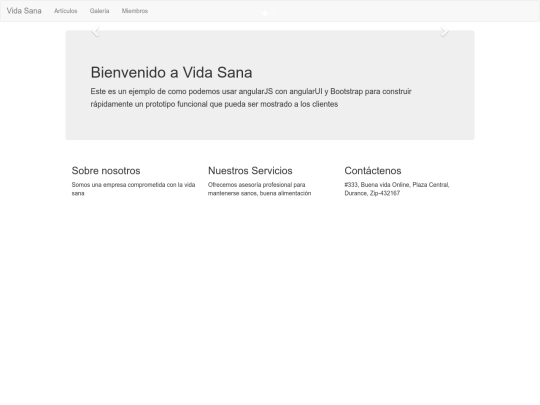Go to the Articulos menu item
This screenshot has width=540, height=405.
[x=65, y=11]
